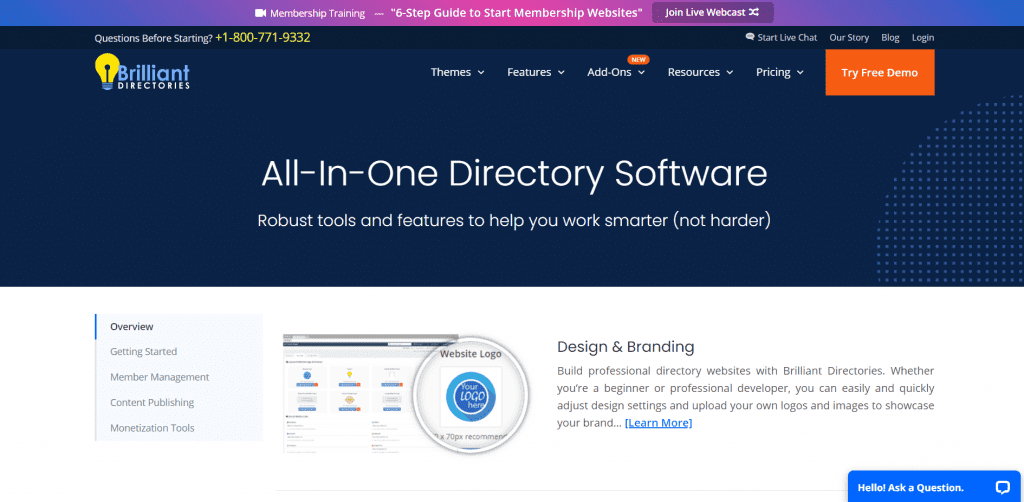Image resolution: width=1024 pixels, height=502 pixels.
Task: Open the Features menu
Action: point(536,72)
